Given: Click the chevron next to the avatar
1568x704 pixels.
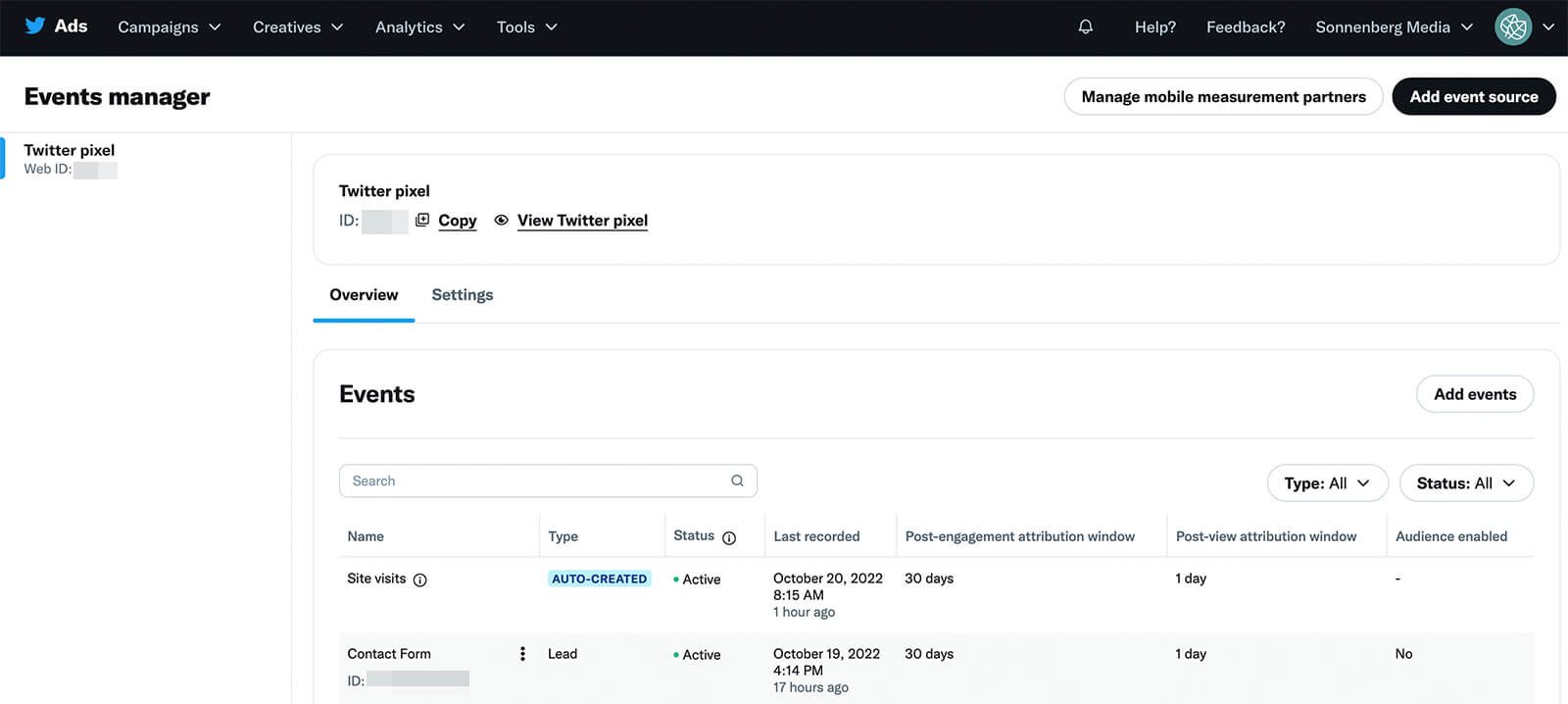Looking at the screenshot, I should click(x=1548, y=26).
